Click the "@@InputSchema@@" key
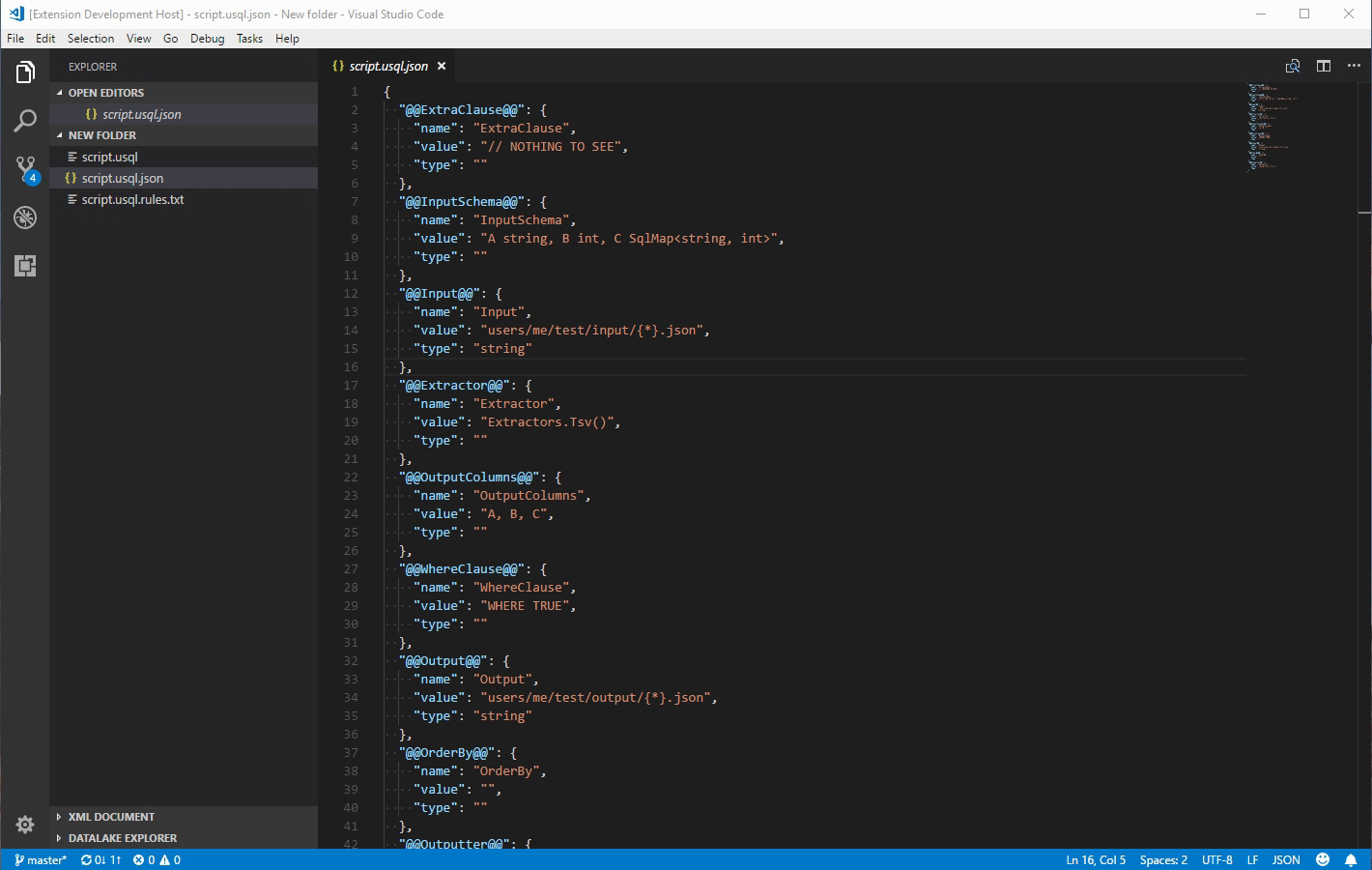The width and height of the screenshot is (1372, 870). coord(461,202)
